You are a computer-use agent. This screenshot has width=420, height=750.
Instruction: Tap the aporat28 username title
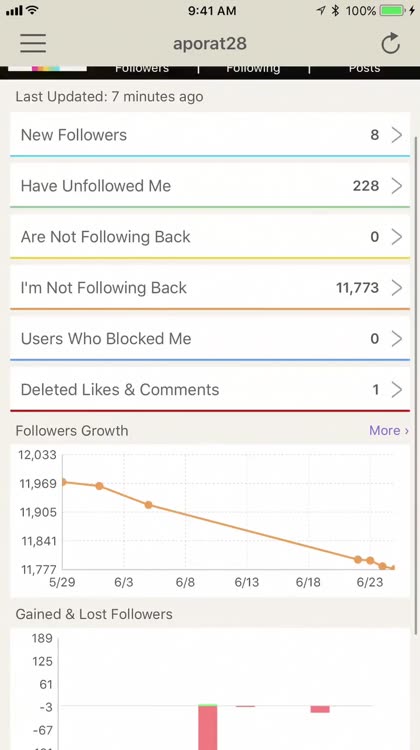click(210, 44)
